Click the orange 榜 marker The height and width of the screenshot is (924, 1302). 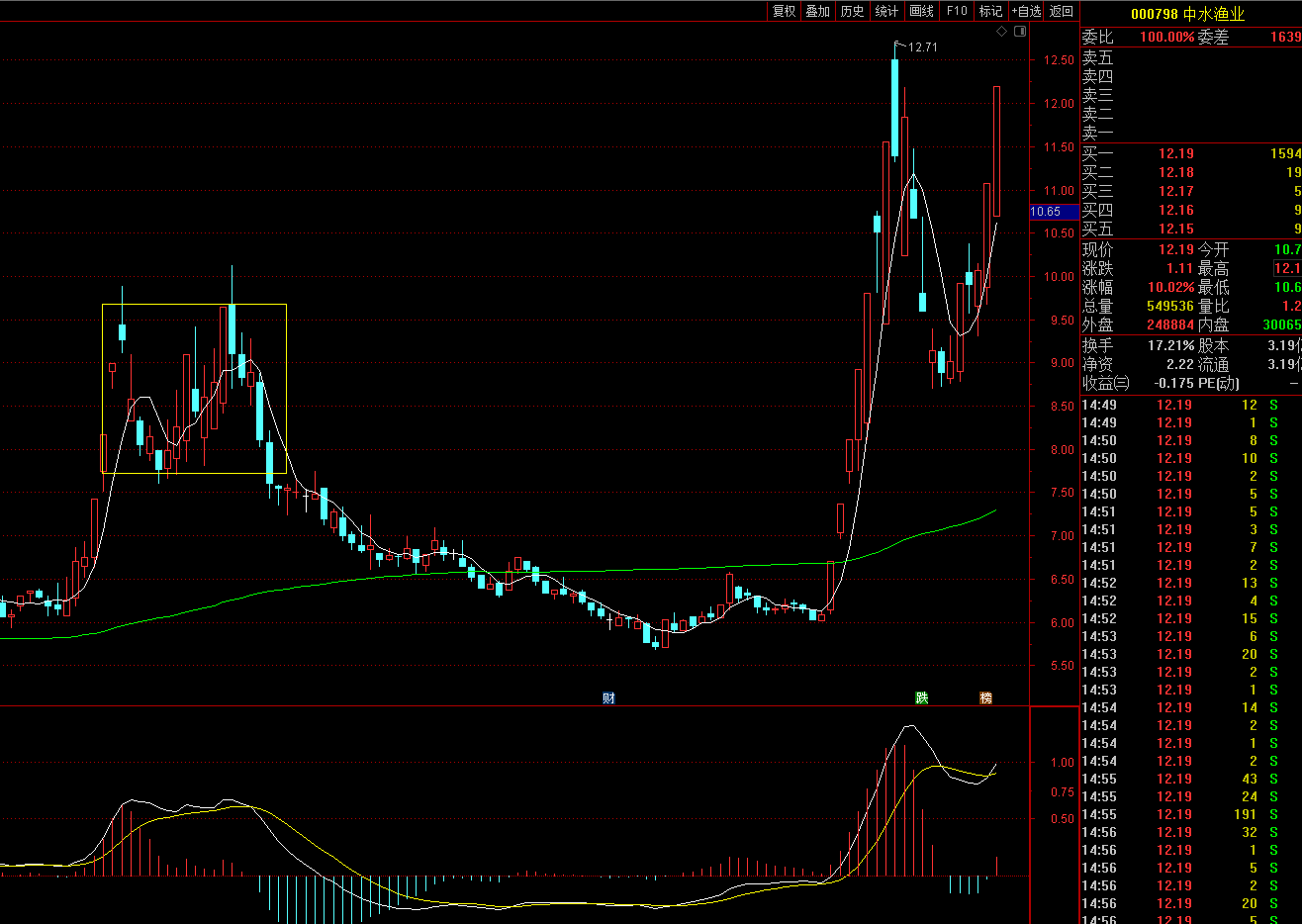985,697
